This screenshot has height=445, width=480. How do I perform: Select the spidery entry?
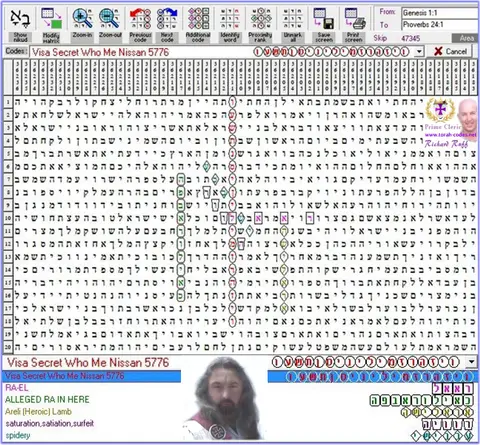(x=18, y=435)
